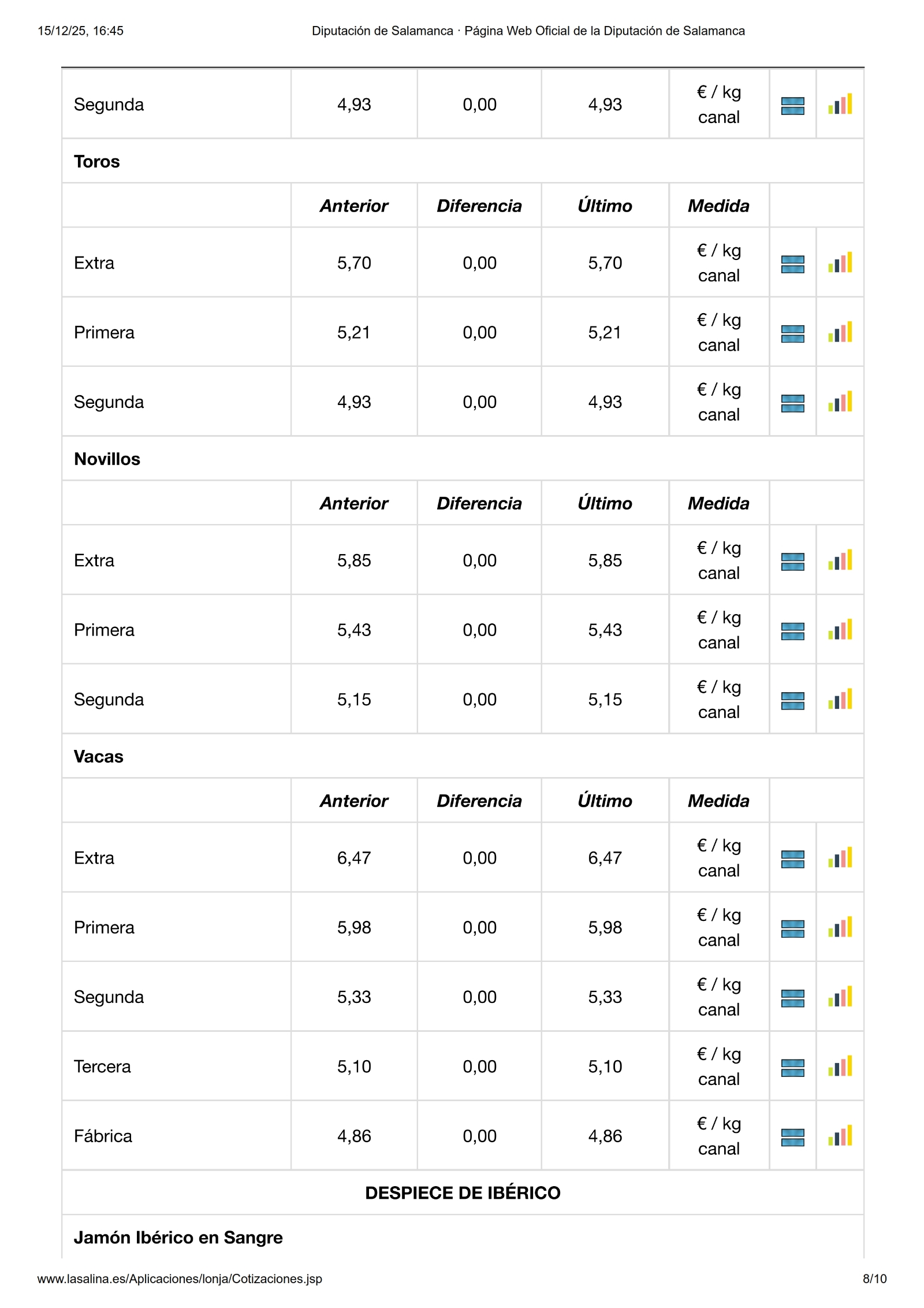Open bar chart icon for Novillos Primera
The height and width of the screenshot is (1308, 924).
840,630
